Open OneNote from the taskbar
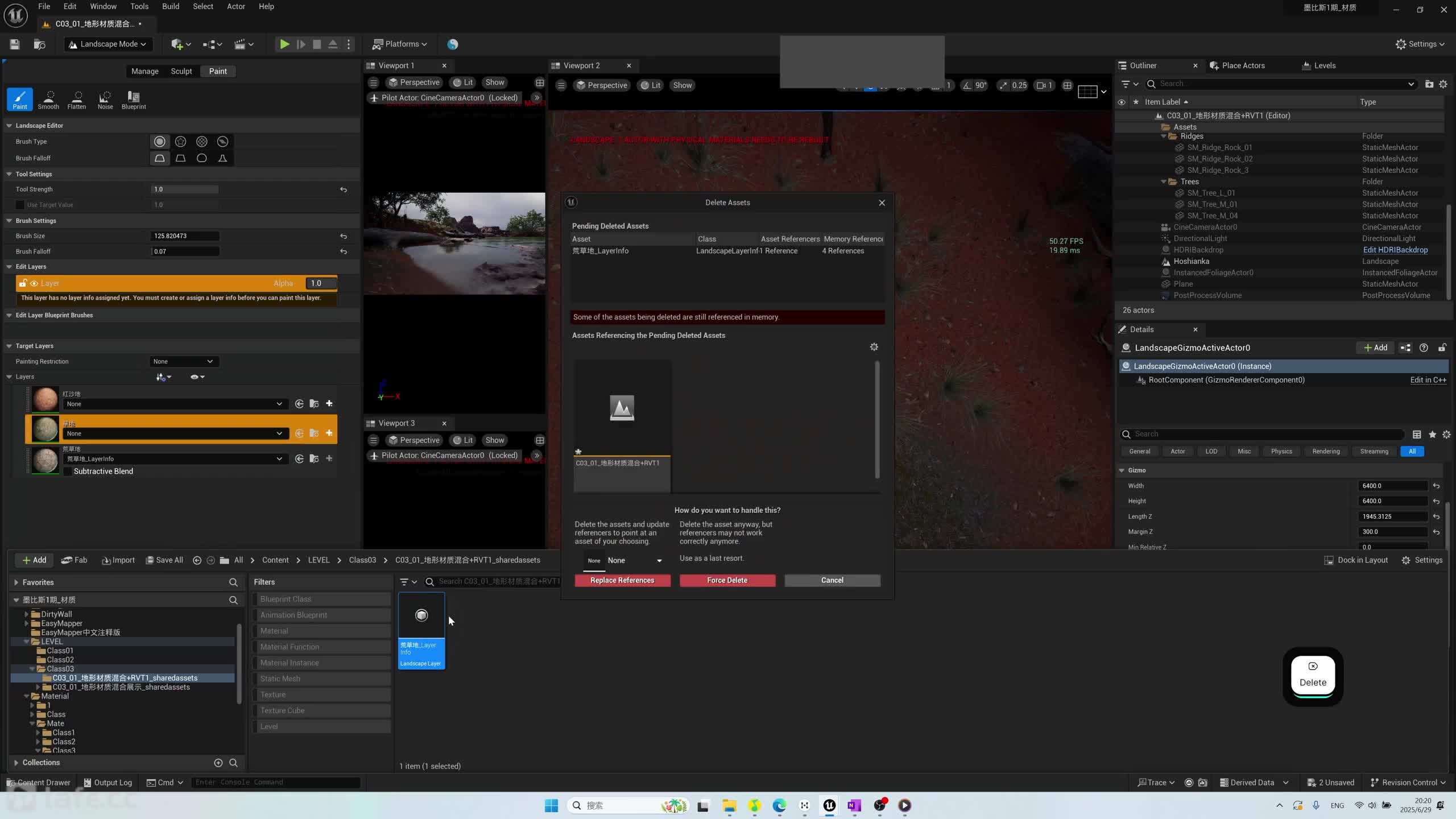This screenshot has width=1456, height=819. [x=854, y=805]
